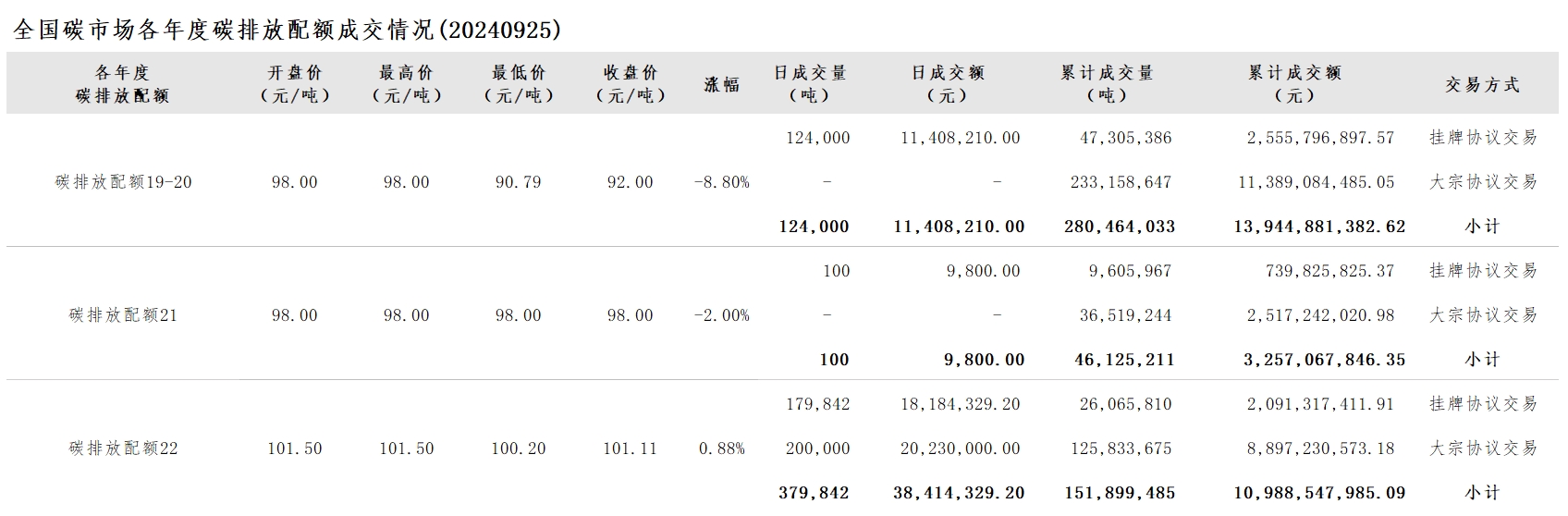Click the 0.88% change value
Viewport: 1568px width, 516px height.
tap(722, 448)
